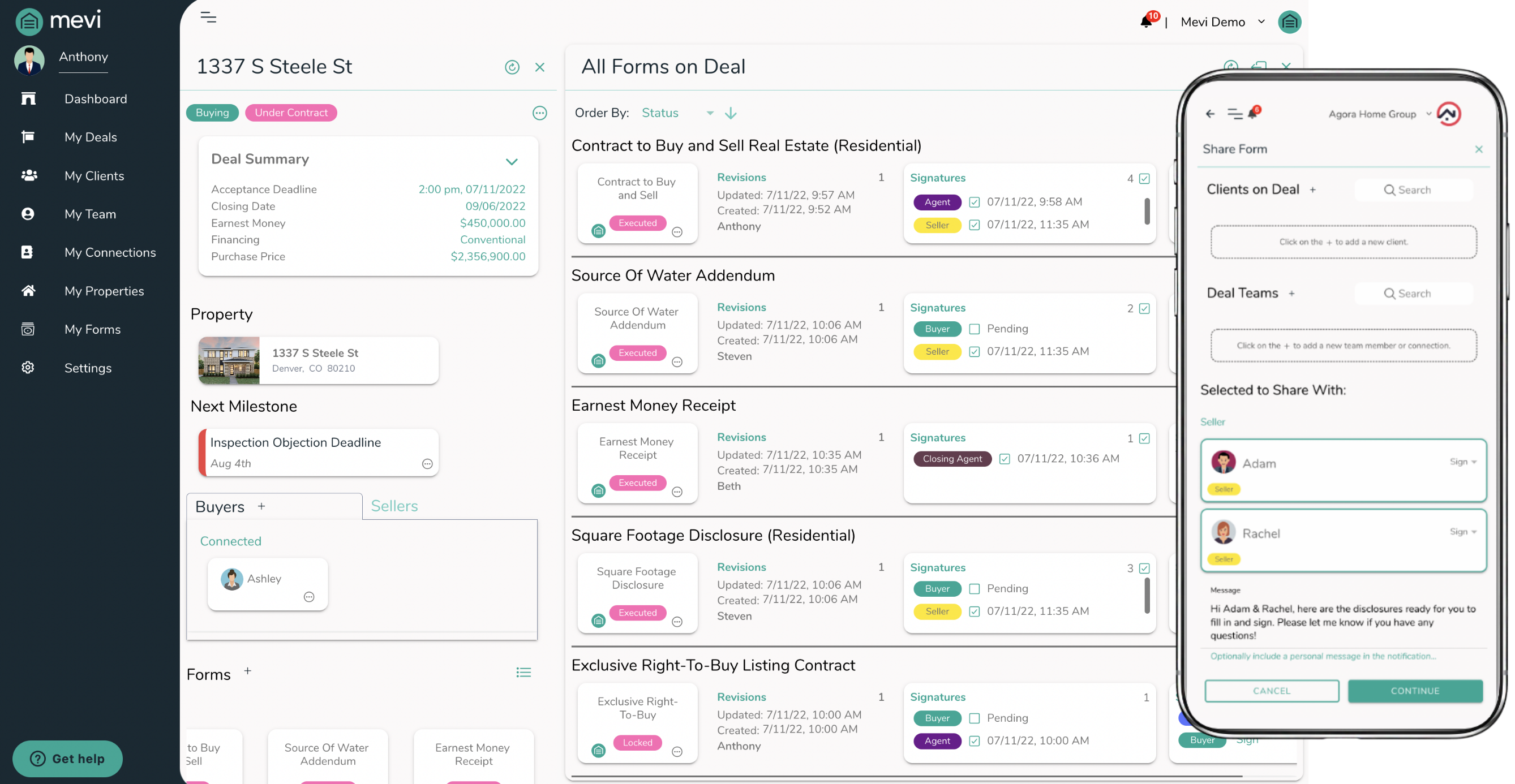Screen dimensions: 1515x784
Task: Open the Inspection Objection Deadline options icon
Action: coord(428,464)
